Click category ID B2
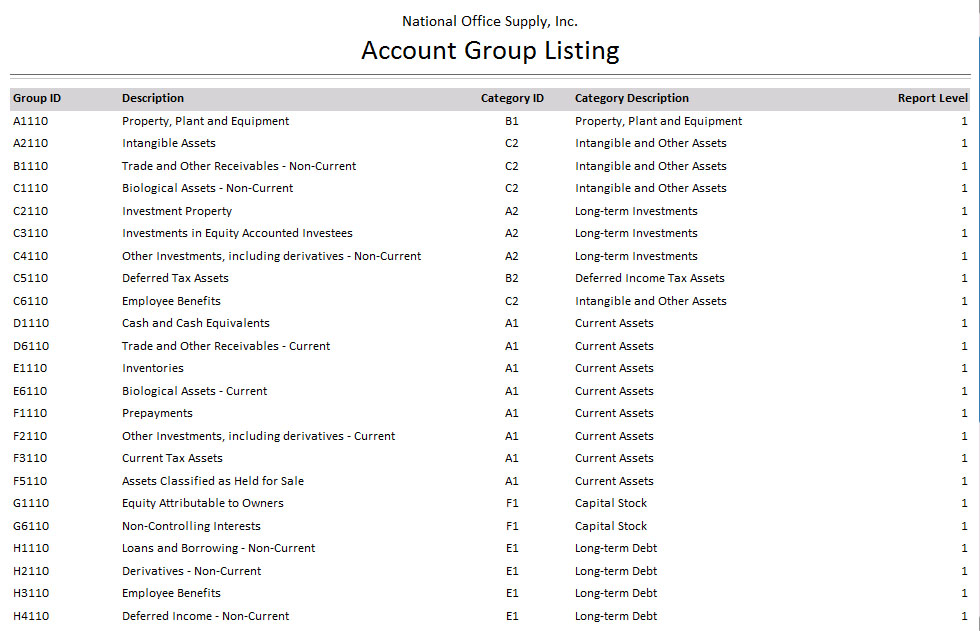The image size is (980, 631). pyautogui.click(x=512, y=278)
